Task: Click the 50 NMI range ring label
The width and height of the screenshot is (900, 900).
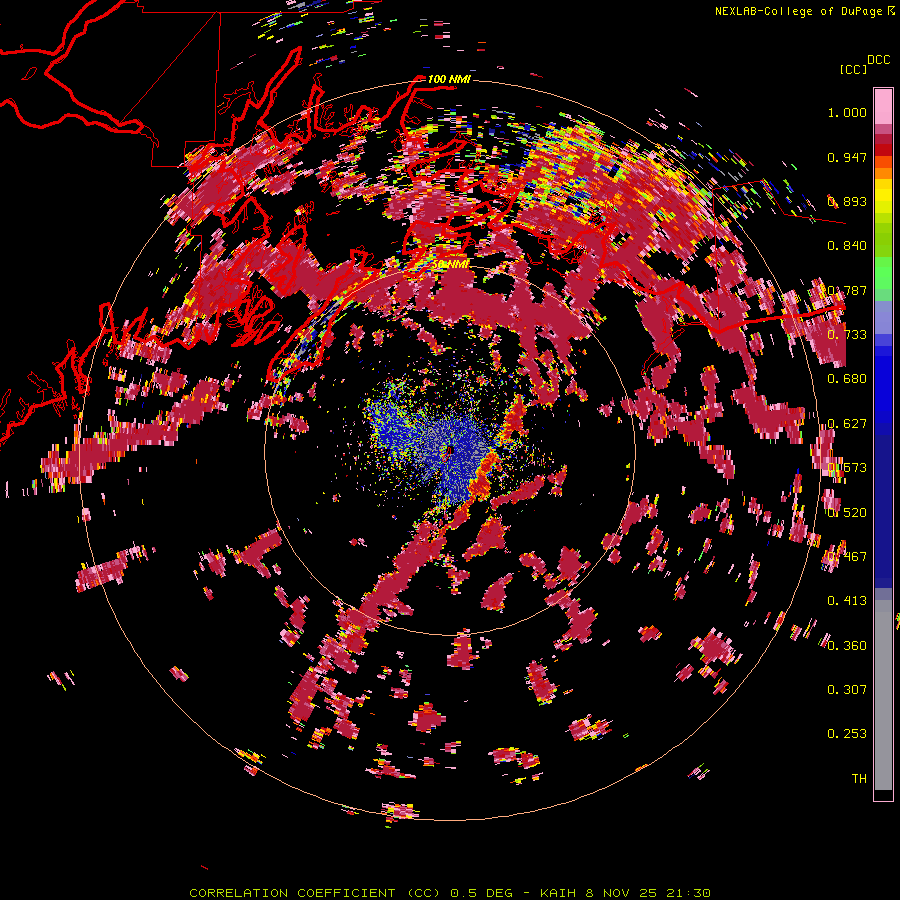Action: coord(451,264)
